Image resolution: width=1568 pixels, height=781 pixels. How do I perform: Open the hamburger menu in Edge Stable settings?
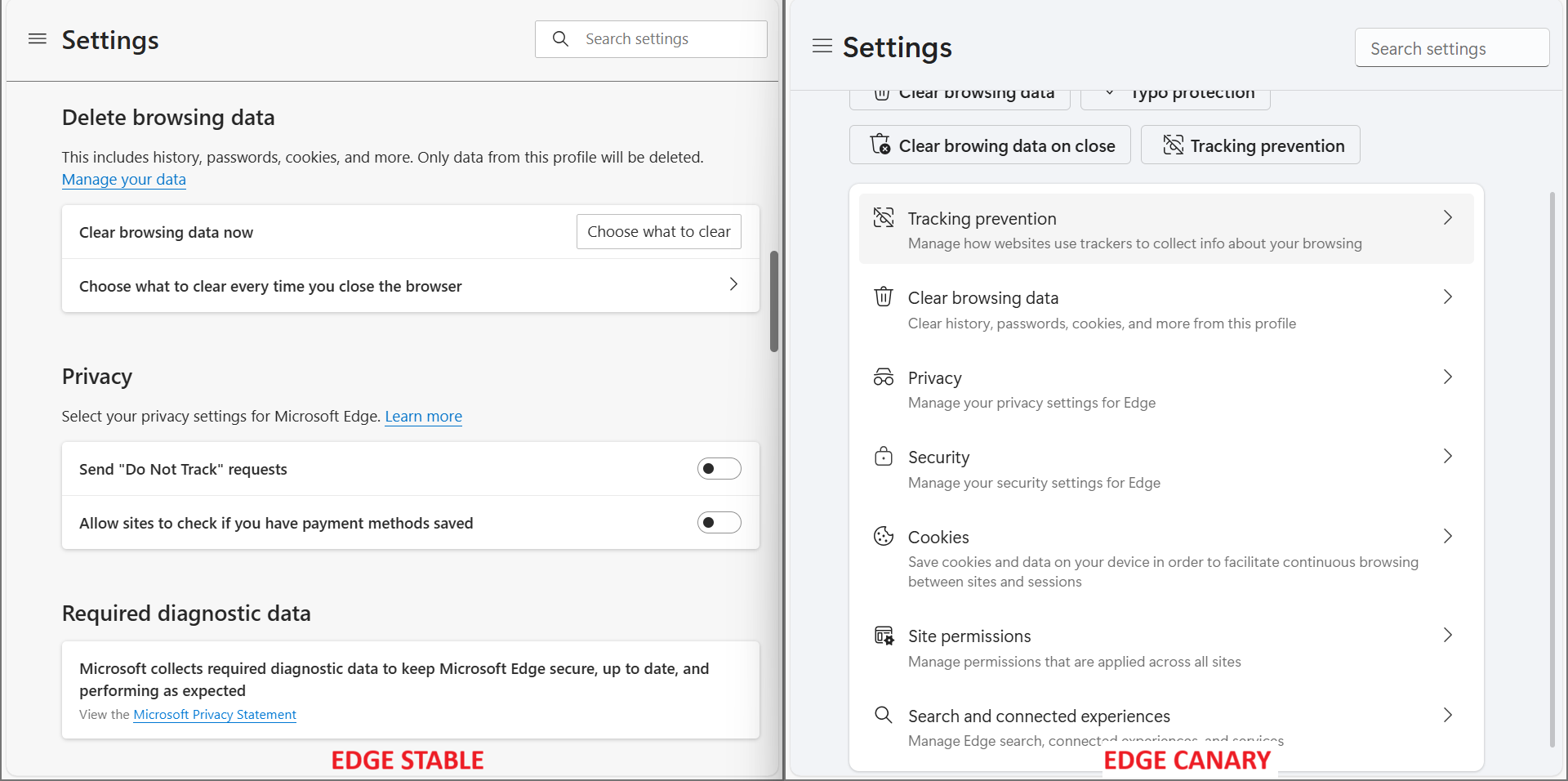pos(36,38)
